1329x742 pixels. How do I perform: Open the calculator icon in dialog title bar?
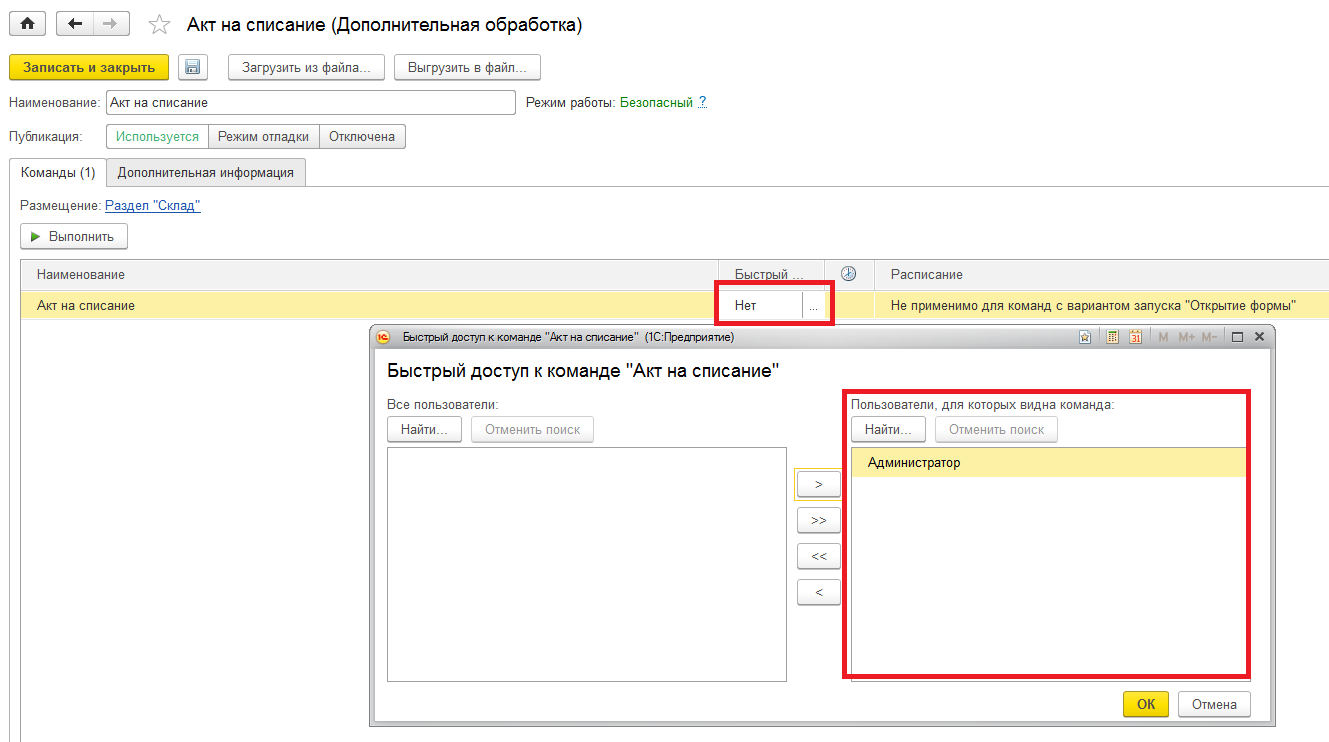coord(1112,338)
